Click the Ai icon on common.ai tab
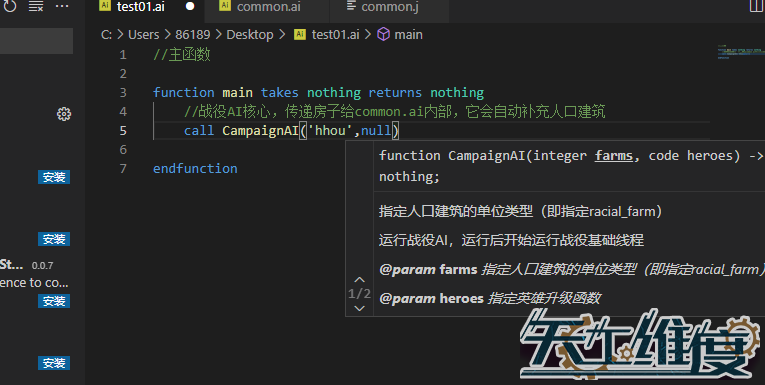The image size is (765, 385). point(224,6)
